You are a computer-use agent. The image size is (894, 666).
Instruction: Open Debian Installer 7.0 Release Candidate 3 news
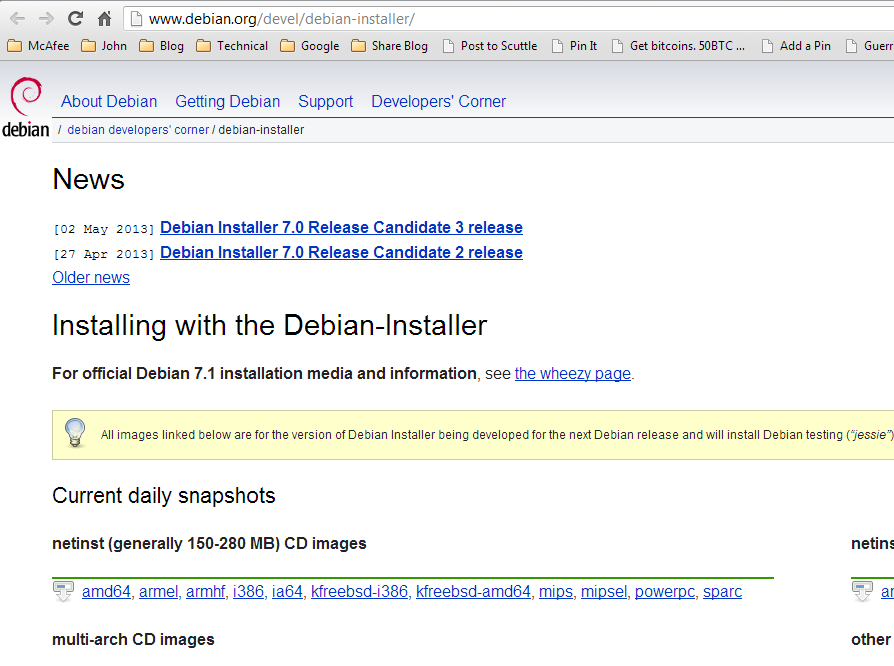point(342,228)
